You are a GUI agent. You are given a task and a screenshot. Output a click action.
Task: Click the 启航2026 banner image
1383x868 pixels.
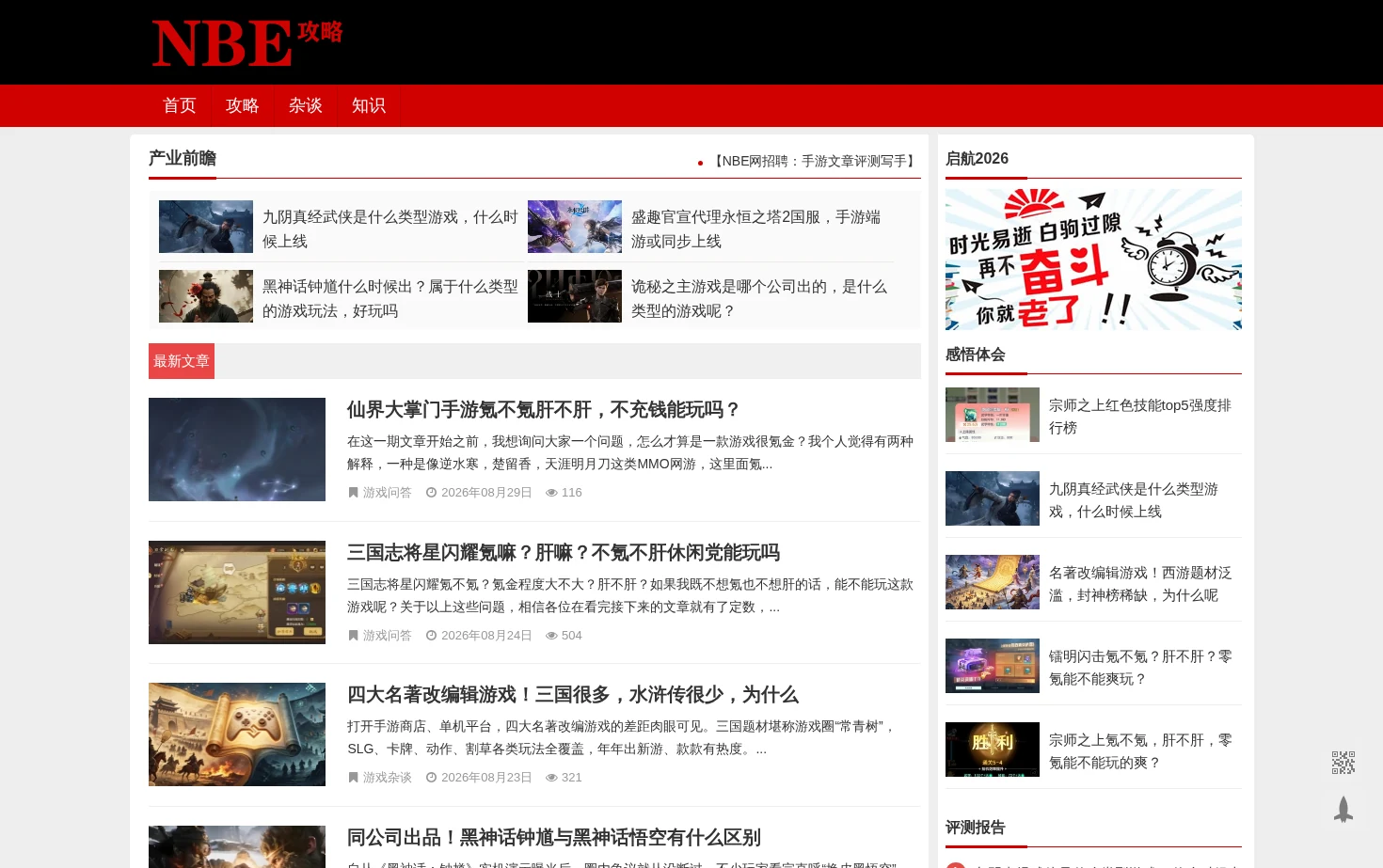[1093, 260]
